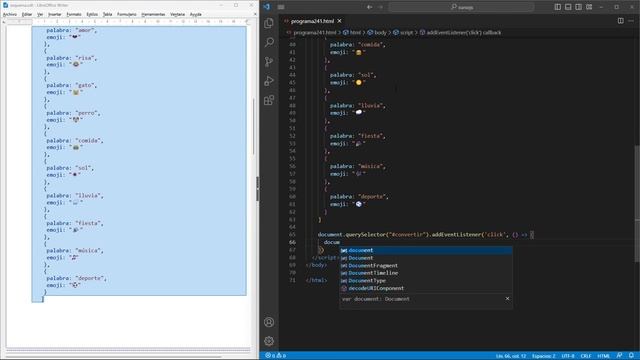Toggle the secondary side bar layout icon
Image resolution: width=640 pixels, height=360 pixels.
578,7
